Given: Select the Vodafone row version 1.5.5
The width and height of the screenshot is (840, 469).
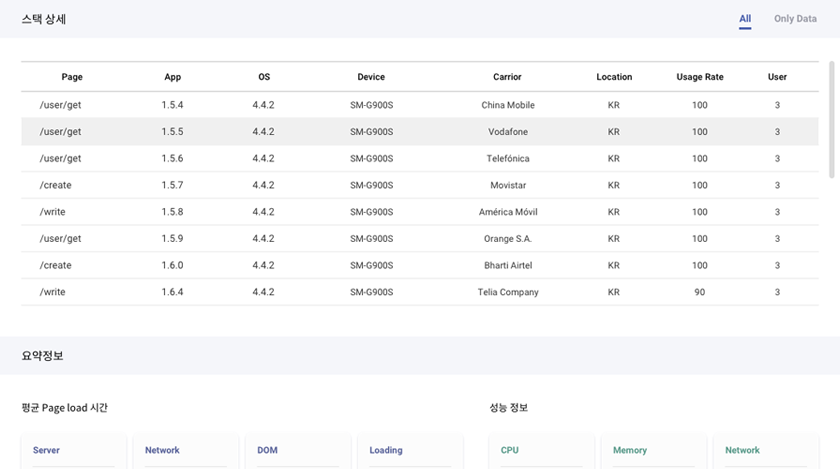Looking at the screenshot, I should [420, 132].
